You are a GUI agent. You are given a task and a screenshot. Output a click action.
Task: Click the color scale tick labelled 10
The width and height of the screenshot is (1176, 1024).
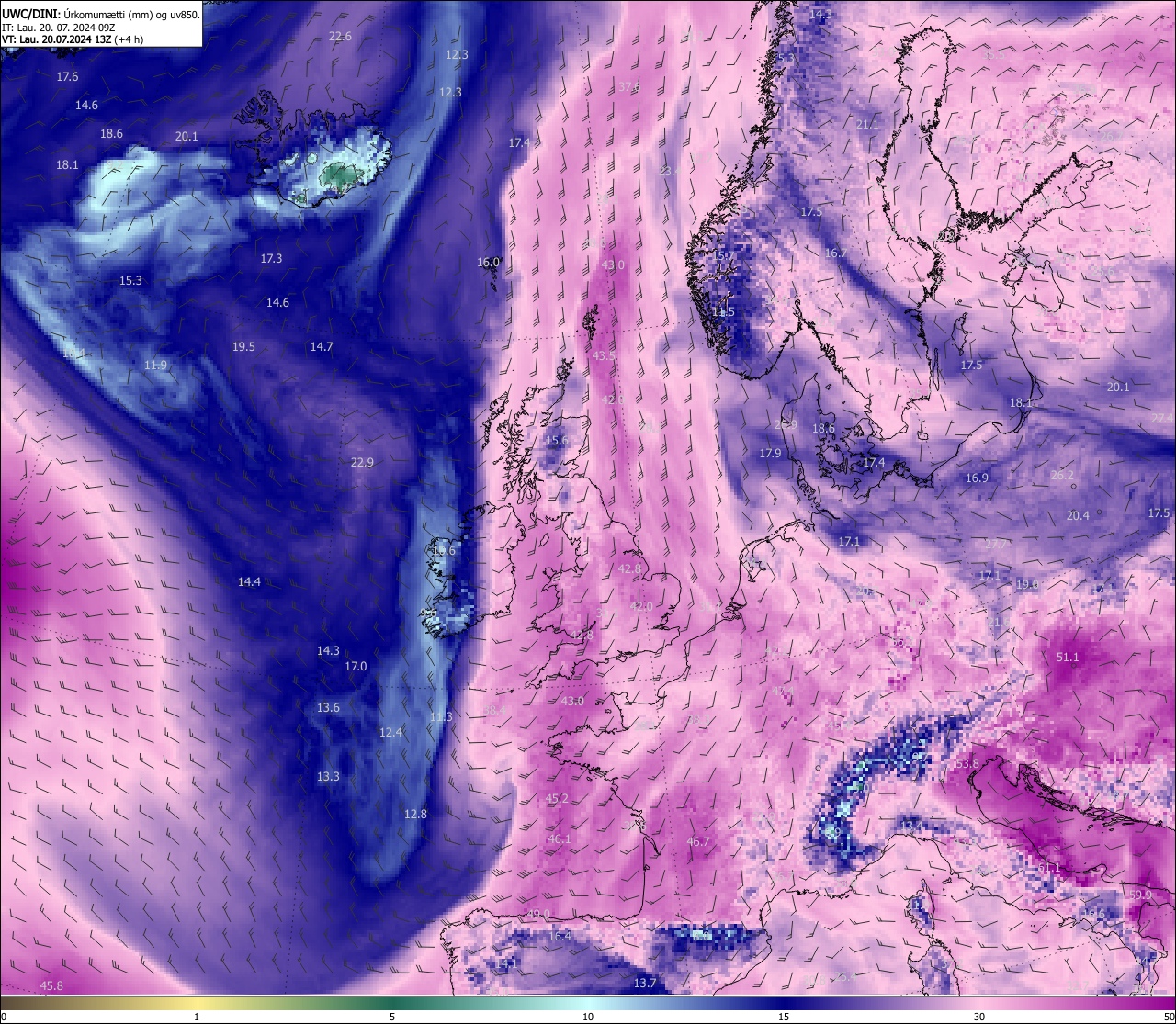(x=588, y=1017)
